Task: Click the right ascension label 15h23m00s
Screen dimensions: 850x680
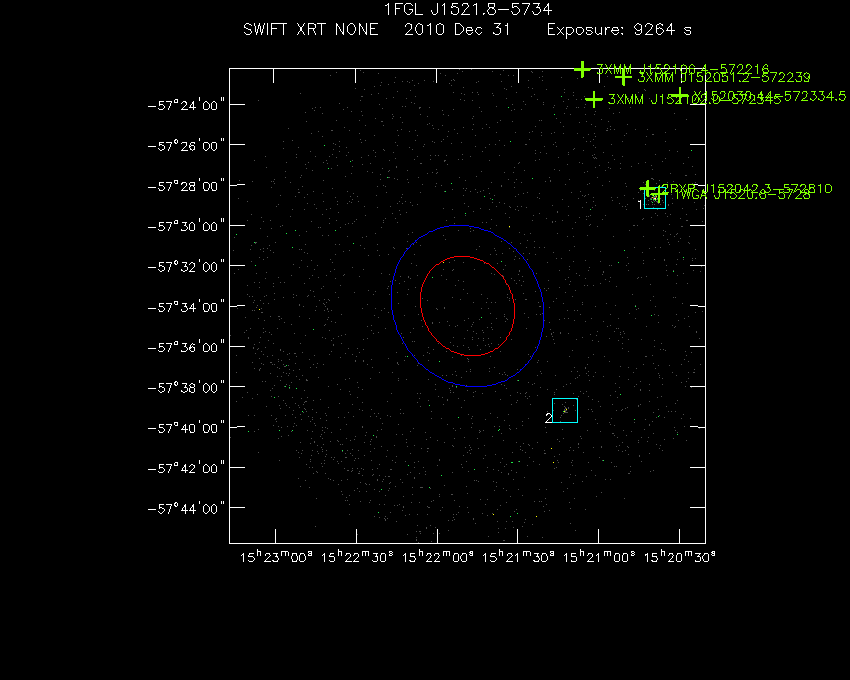Action: coord(276,557)
